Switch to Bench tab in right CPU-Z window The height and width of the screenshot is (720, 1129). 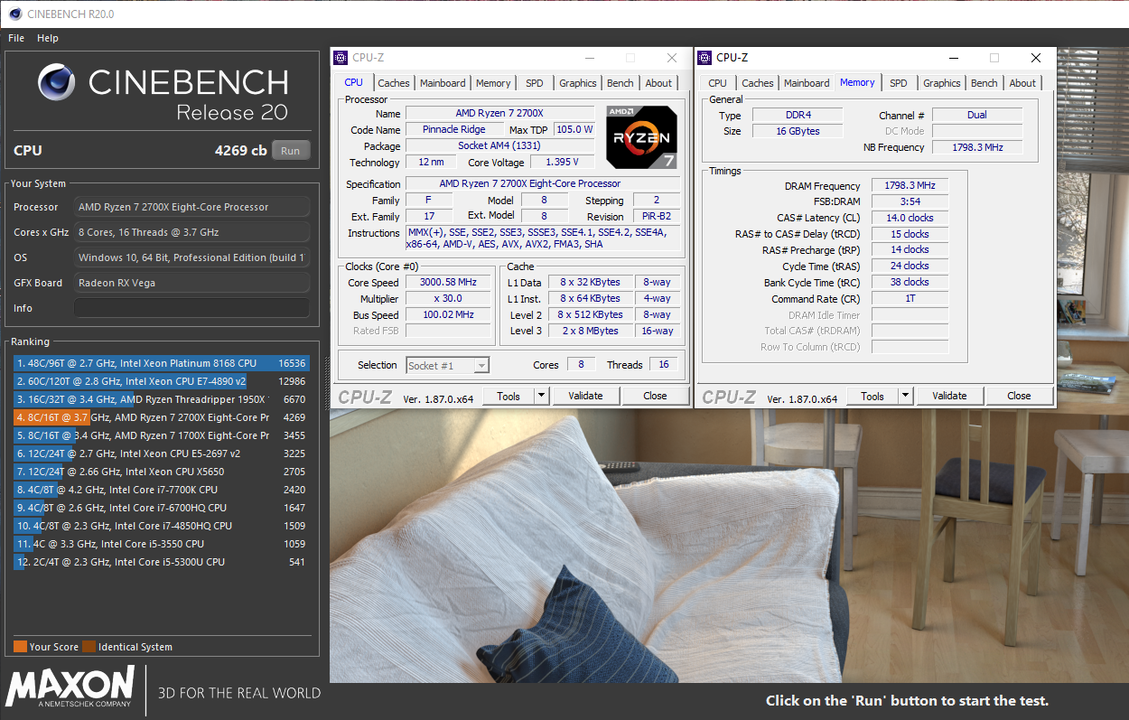pos(984,83)
